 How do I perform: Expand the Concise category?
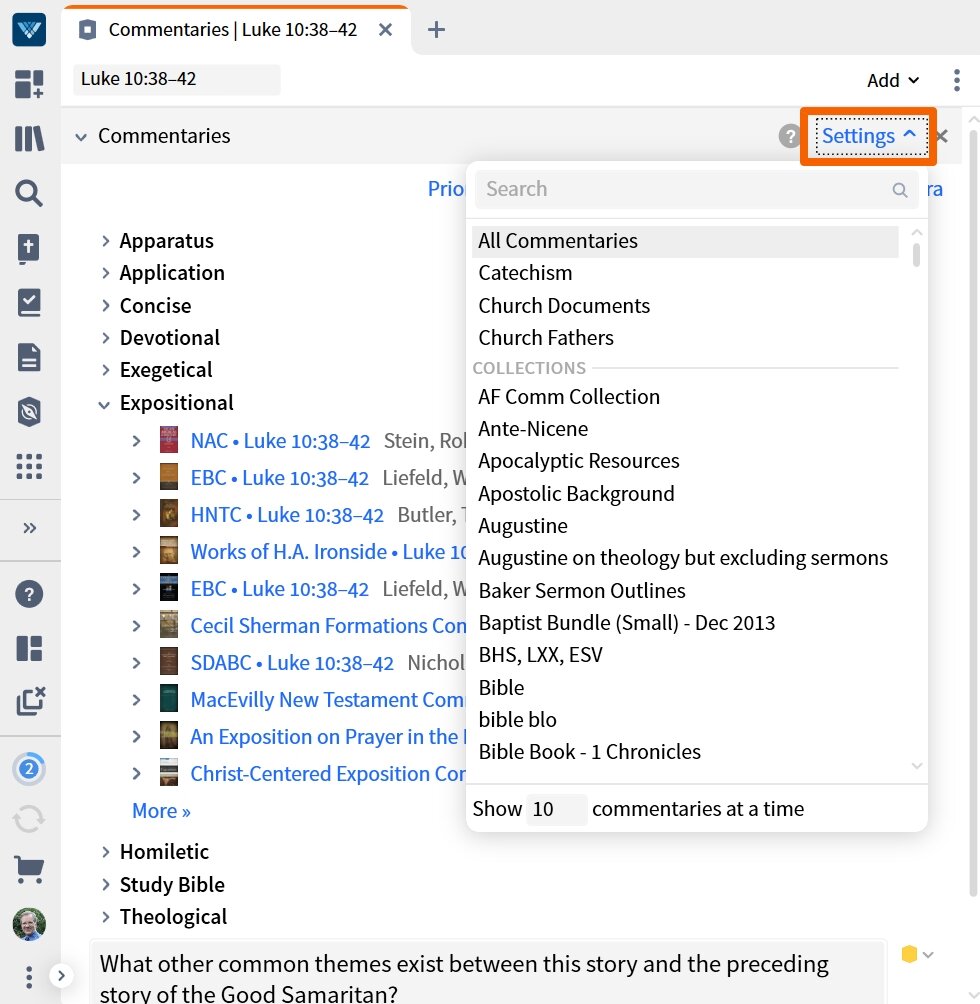click(106, 305)
